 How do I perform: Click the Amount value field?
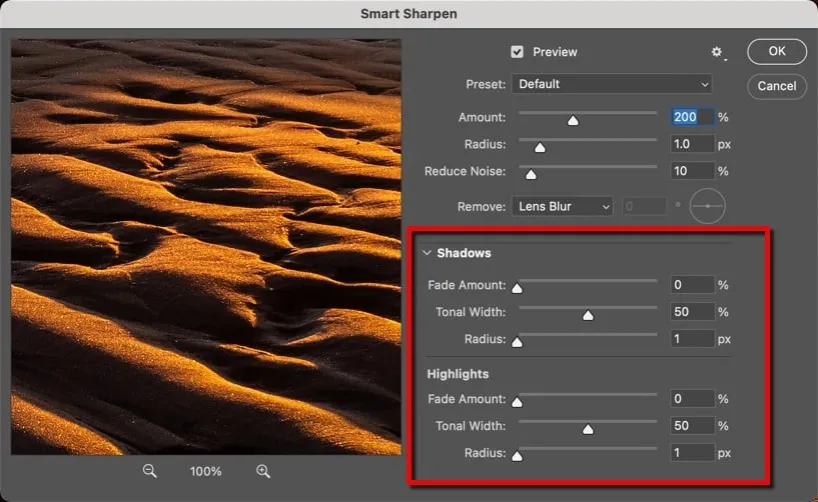(692, 117)
